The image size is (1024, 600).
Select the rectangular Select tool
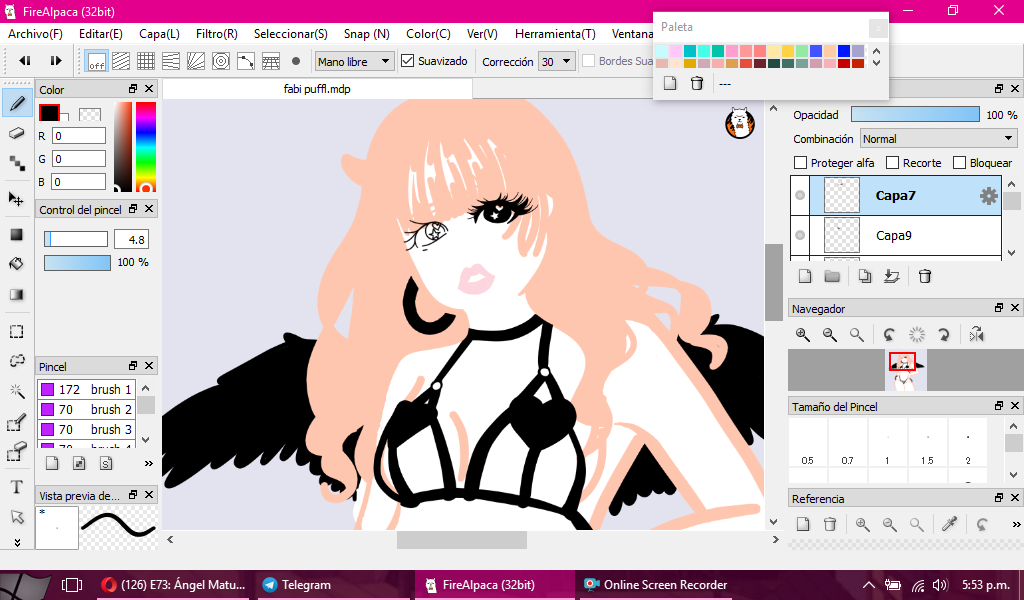[x=17, y=331]
